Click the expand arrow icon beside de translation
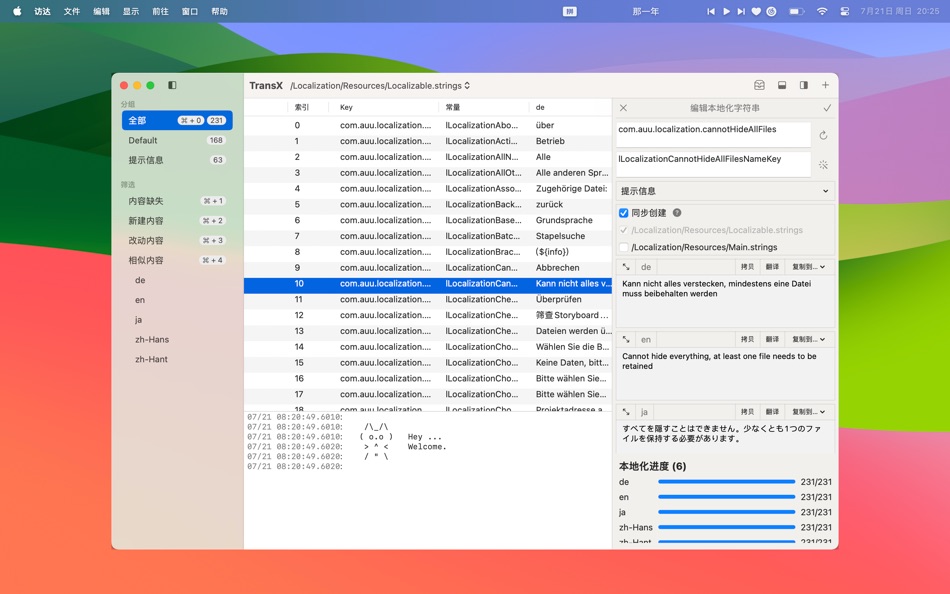 626,267
